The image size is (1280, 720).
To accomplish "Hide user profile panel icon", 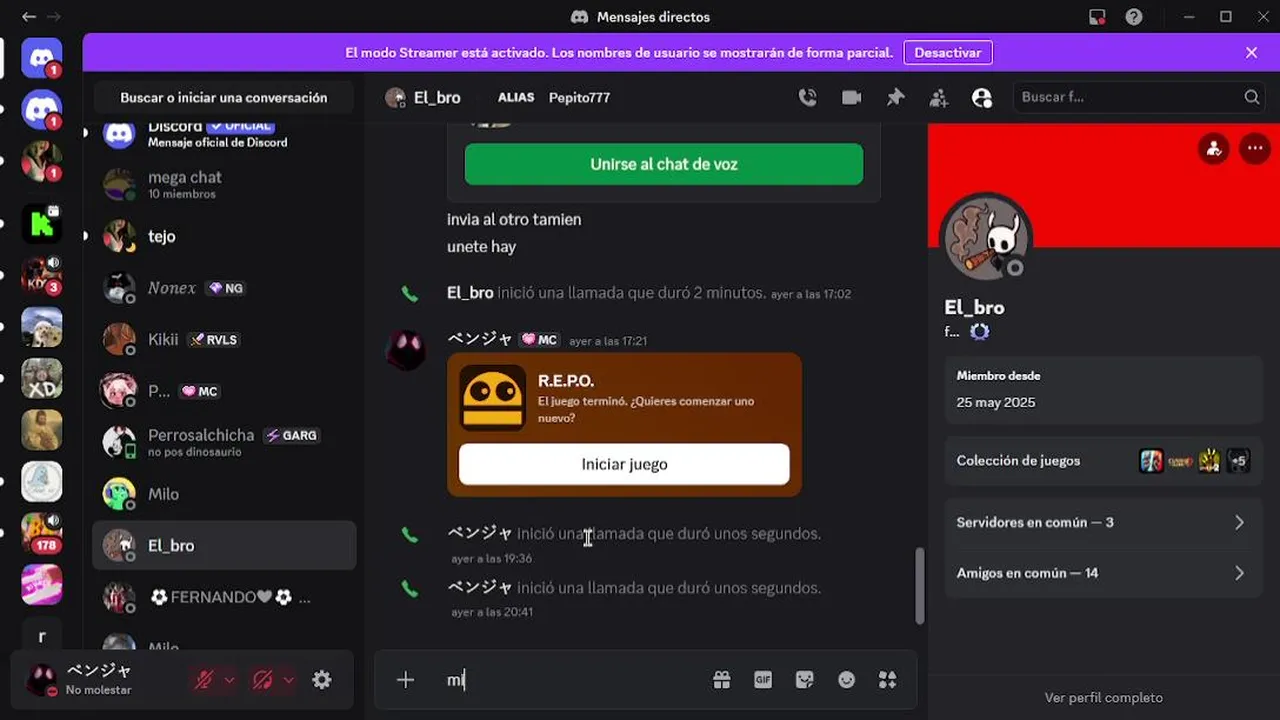I will tap(982, 97).
